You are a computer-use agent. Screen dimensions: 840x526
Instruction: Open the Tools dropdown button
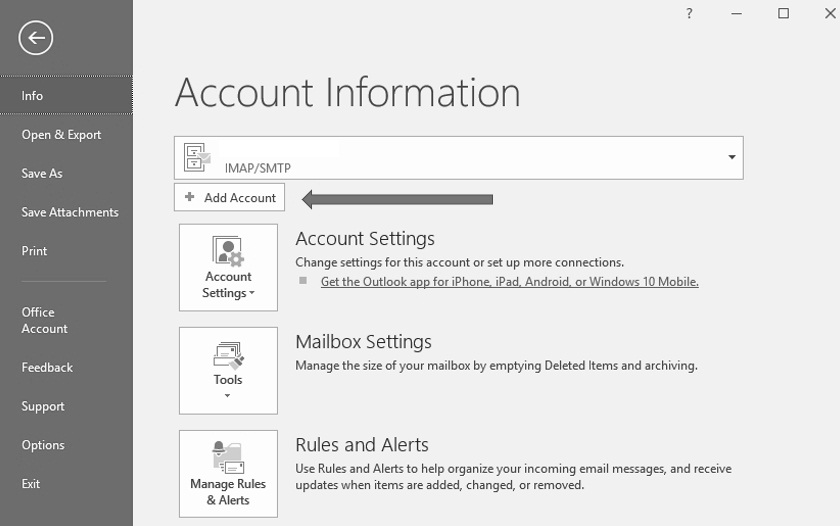point(228,371)
